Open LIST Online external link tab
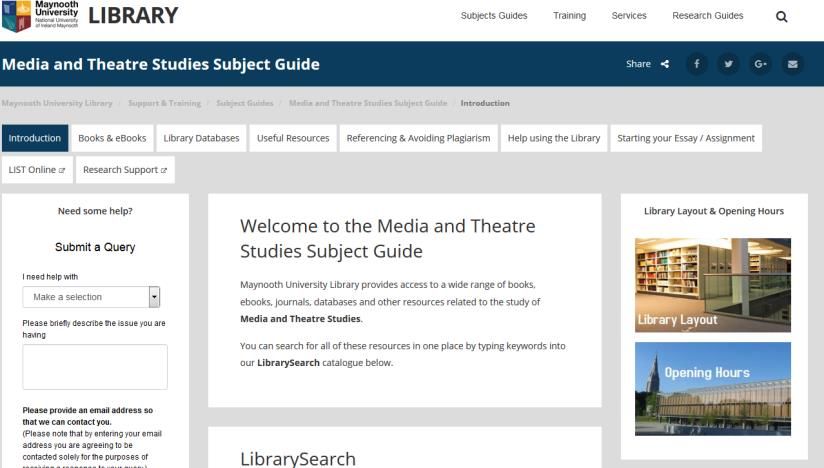Viewport: 824px width, 468px height. [37, 170]
